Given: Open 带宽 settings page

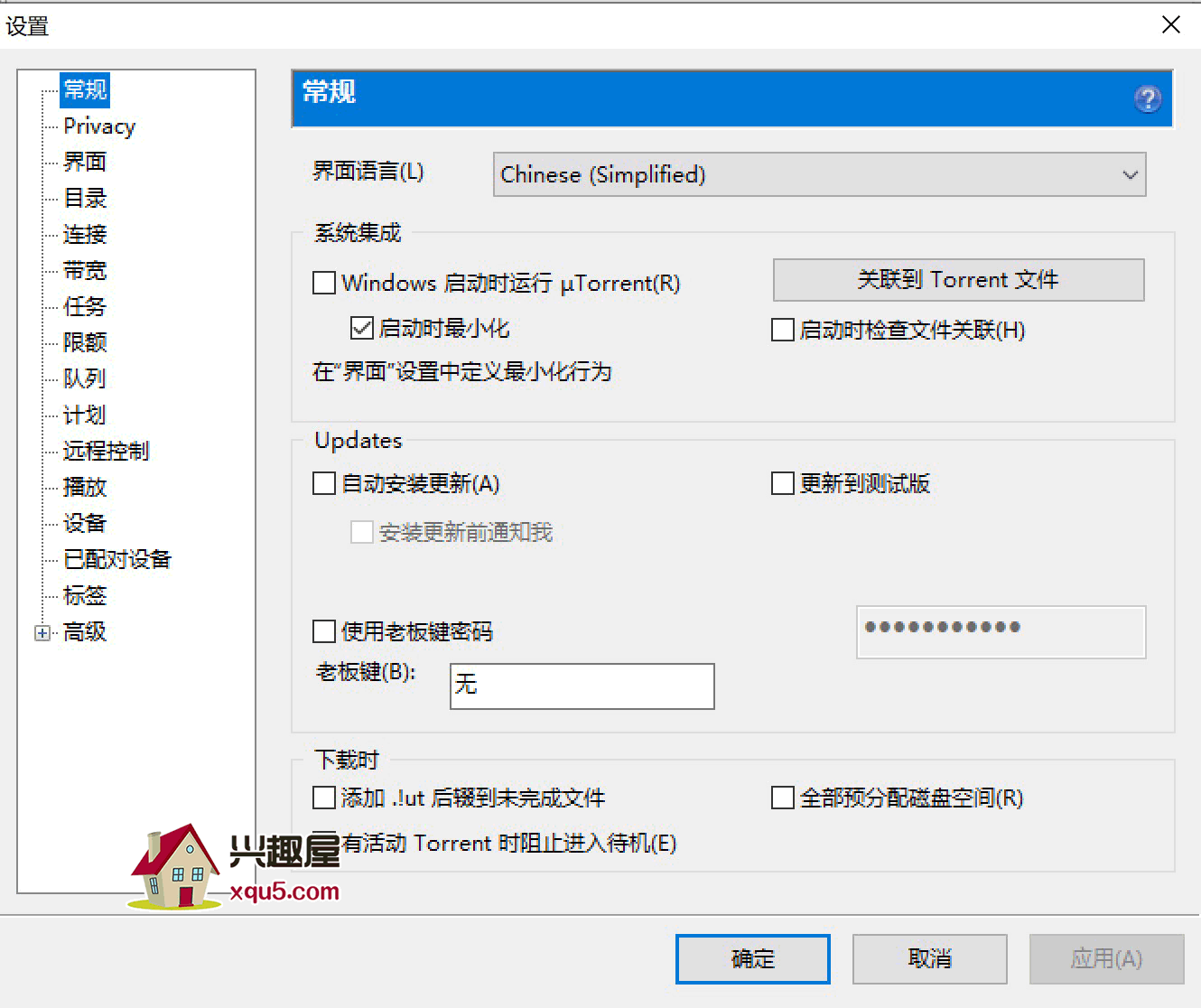Looking at the screenshot, I should [x=85, y=270].
